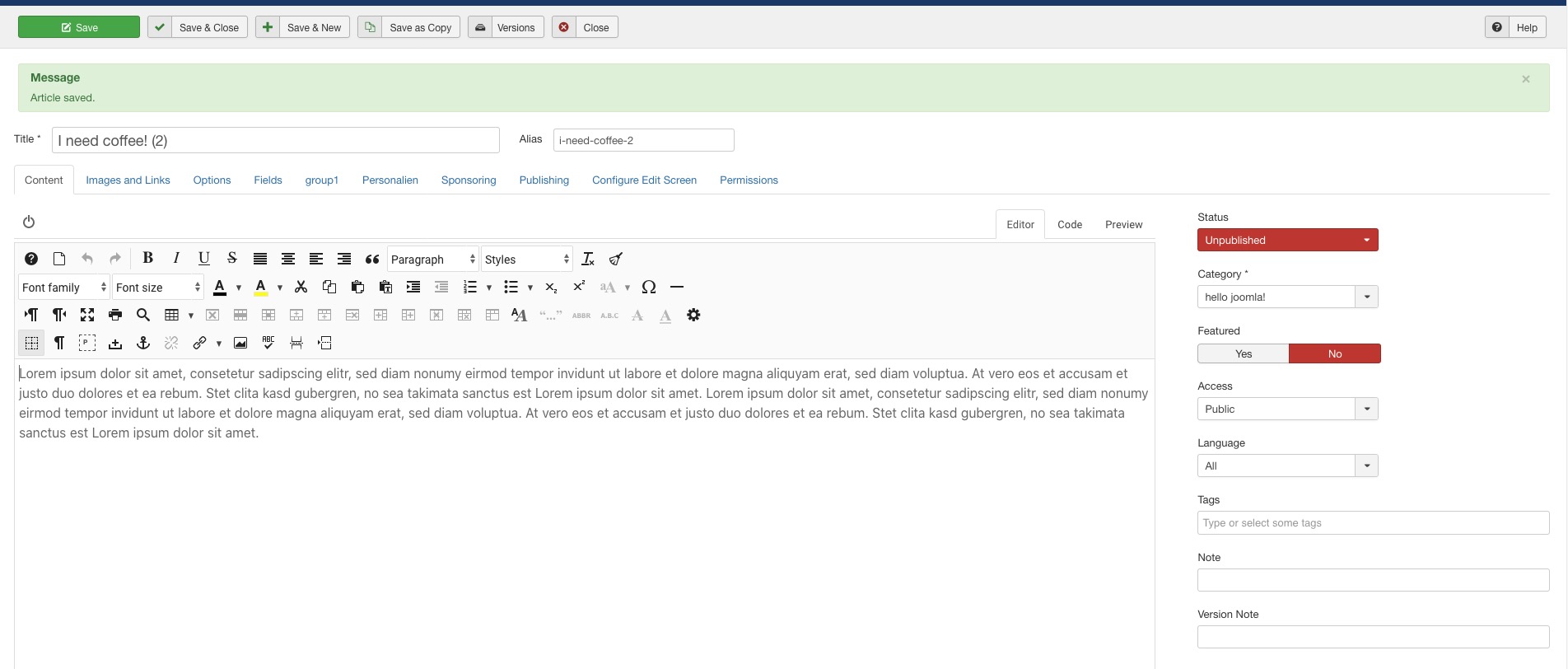Viewport: 1568px width, 669px height.
Task: Open the Category dropdown
Action: click(x=1288, y=297)
